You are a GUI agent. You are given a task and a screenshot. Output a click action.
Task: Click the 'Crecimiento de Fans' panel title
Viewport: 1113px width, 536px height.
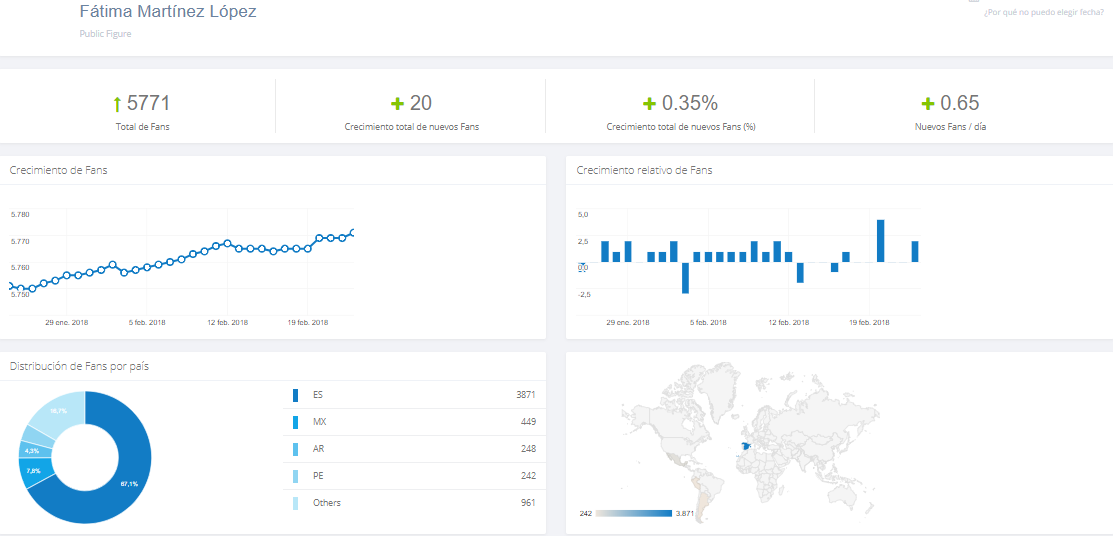click(58, 170)
